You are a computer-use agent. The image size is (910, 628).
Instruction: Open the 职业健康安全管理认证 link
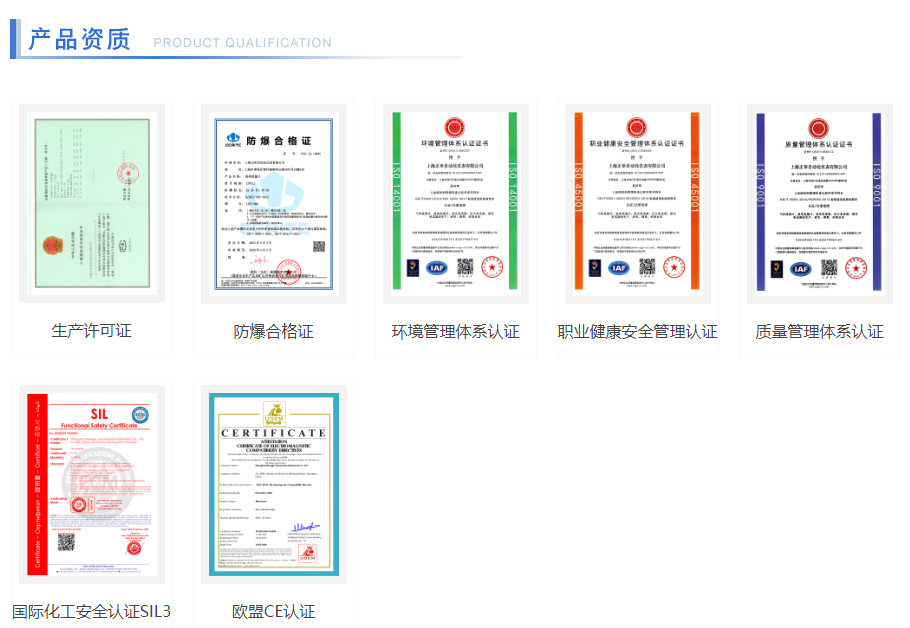[637, 331]
